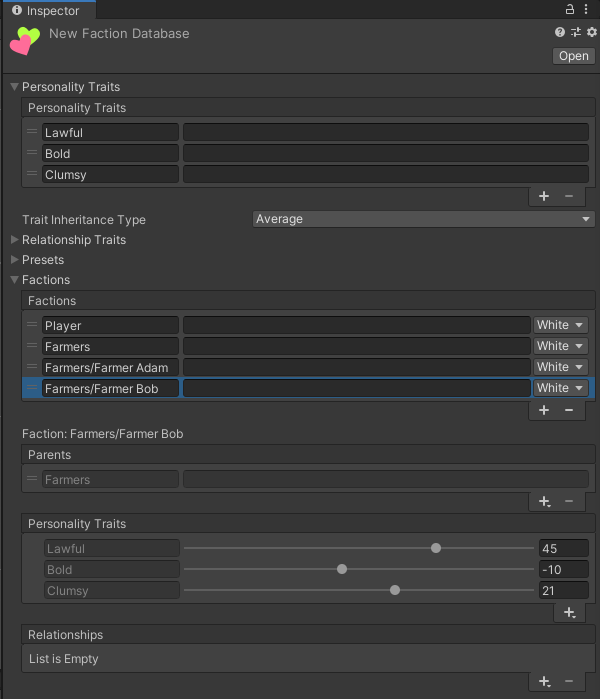Add a new personality trait with plus
This screenshot has height=699, width=600.
click(544, 196)
